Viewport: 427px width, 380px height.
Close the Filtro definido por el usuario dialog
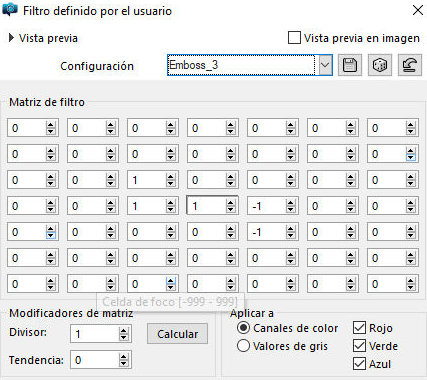click(x=418, y=10)
